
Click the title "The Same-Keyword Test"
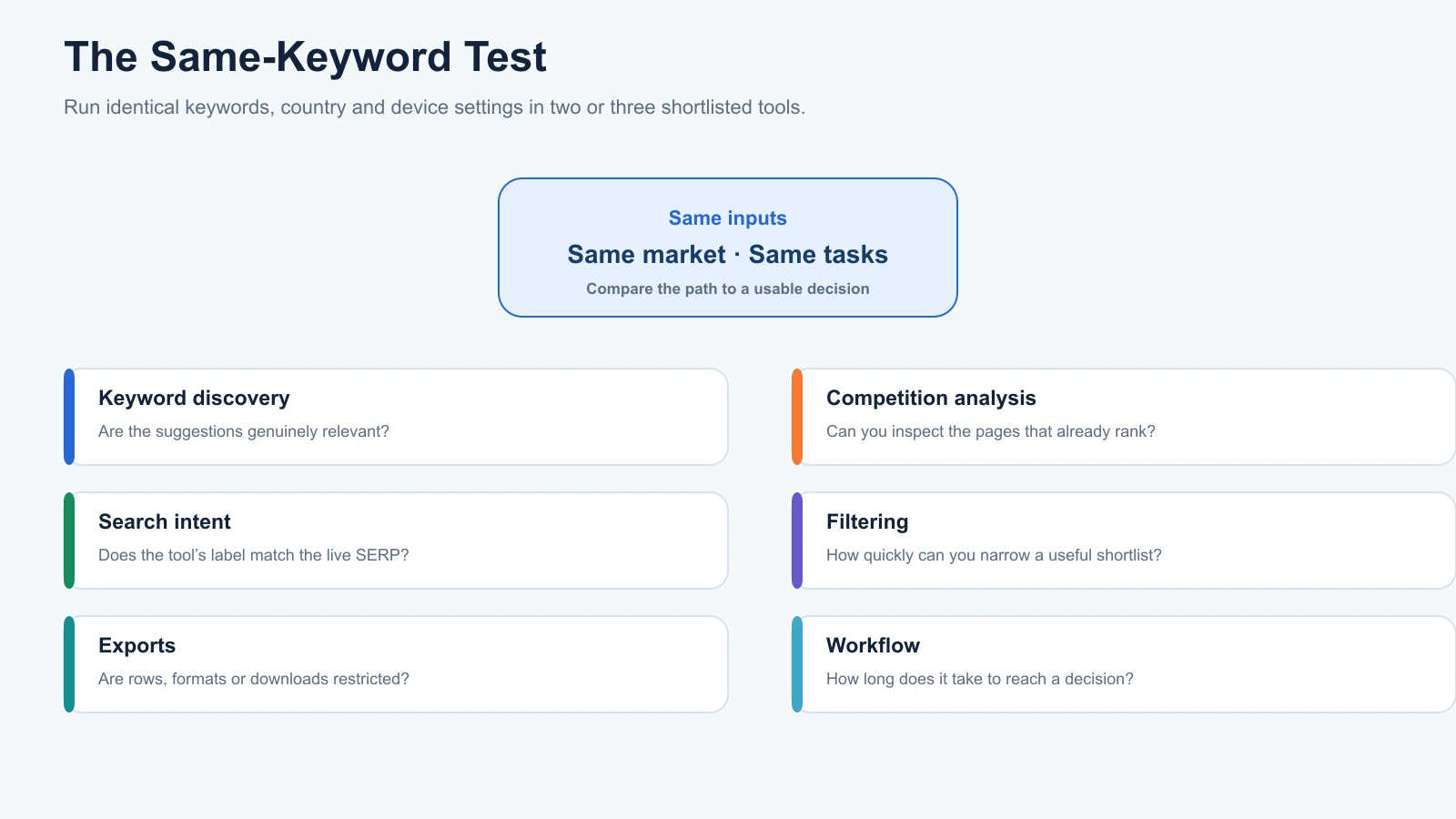pyautogui.click(x=305, y=57)
